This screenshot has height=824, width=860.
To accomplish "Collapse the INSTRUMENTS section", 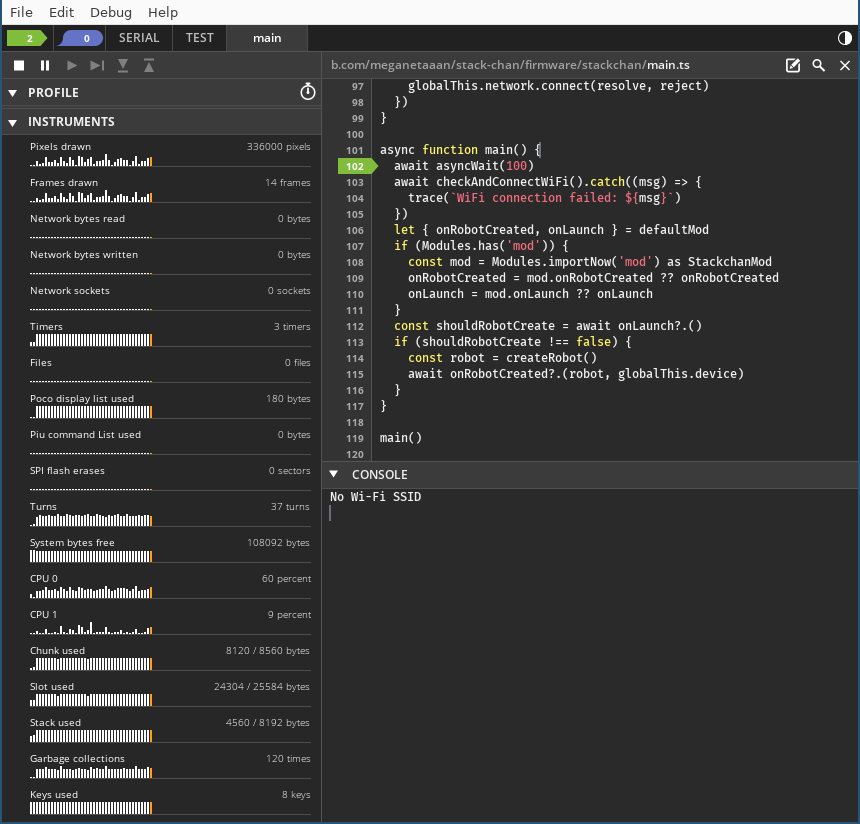I will [13, 122].
